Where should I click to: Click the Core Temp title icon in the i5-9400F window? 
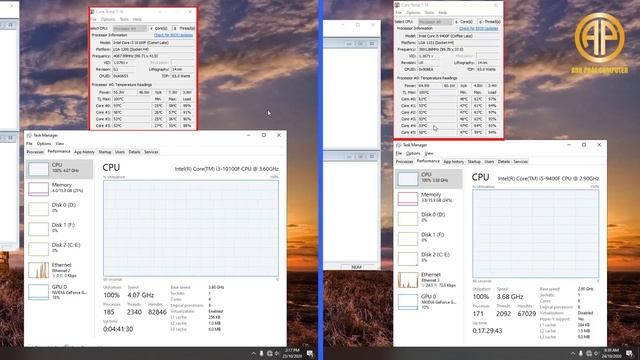point(397,5)
